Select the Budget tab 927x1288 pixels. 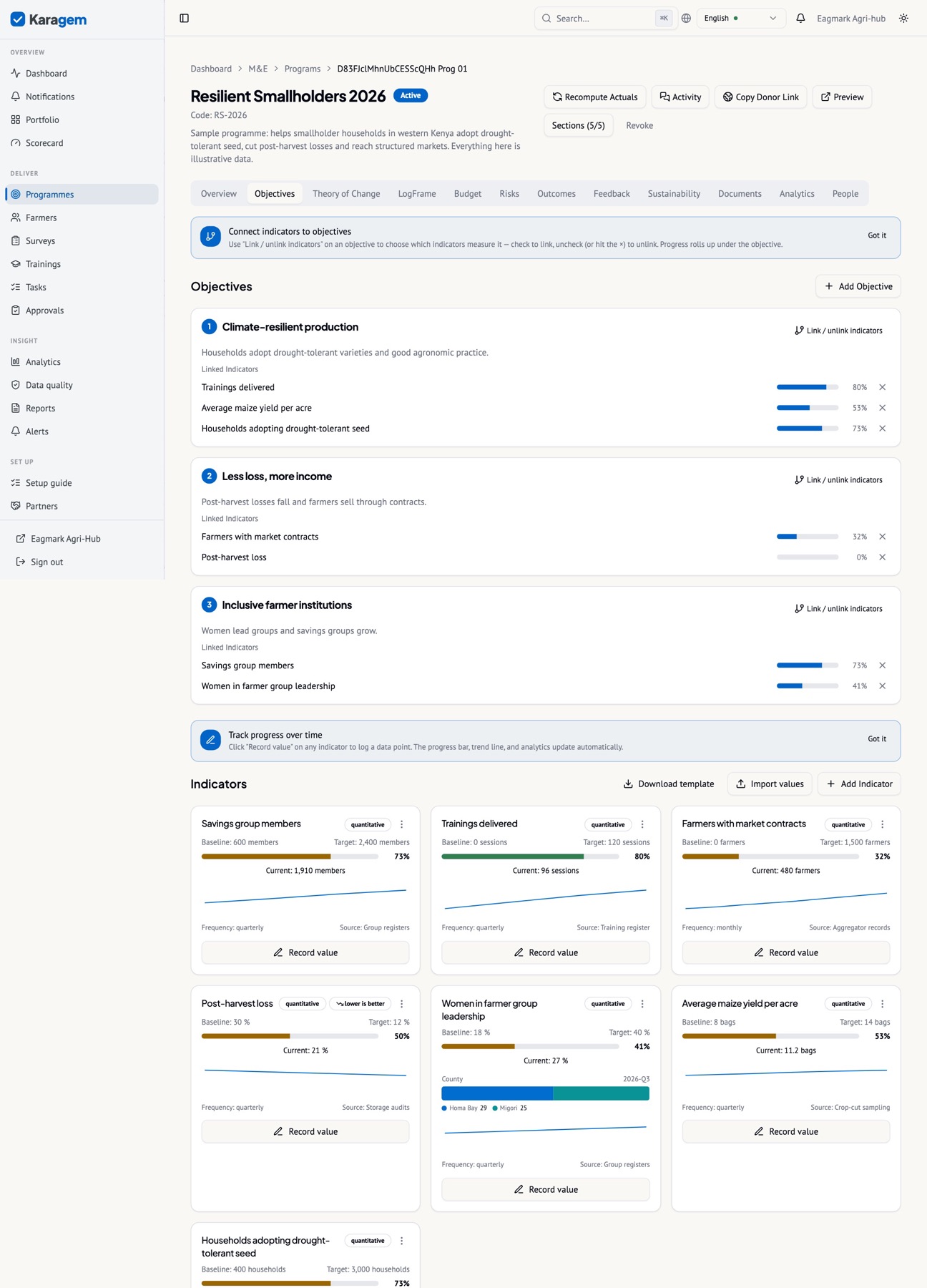tap(468, 194)
